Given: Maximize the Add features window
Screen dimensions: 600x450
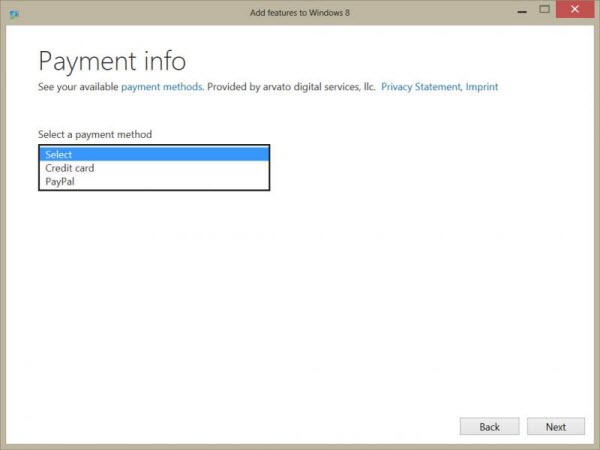Looking at the screenshot, I should tap(545, 9).
